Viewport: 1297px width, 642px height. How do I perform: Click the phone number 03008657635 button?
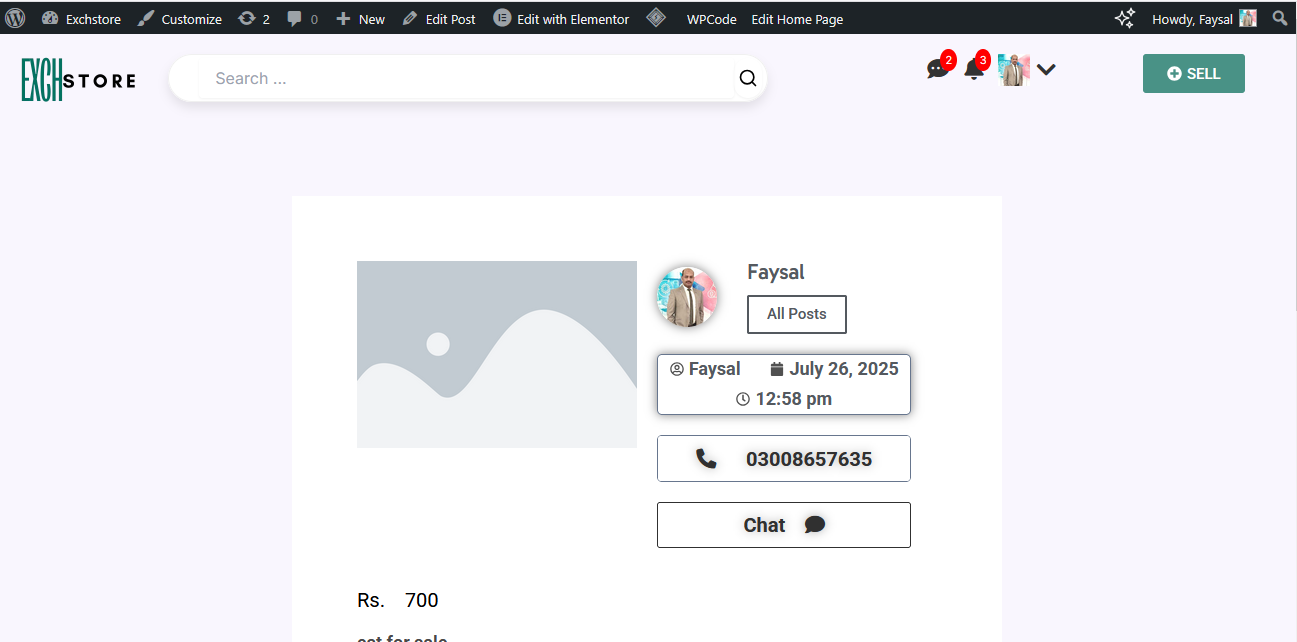pos(783,459)
